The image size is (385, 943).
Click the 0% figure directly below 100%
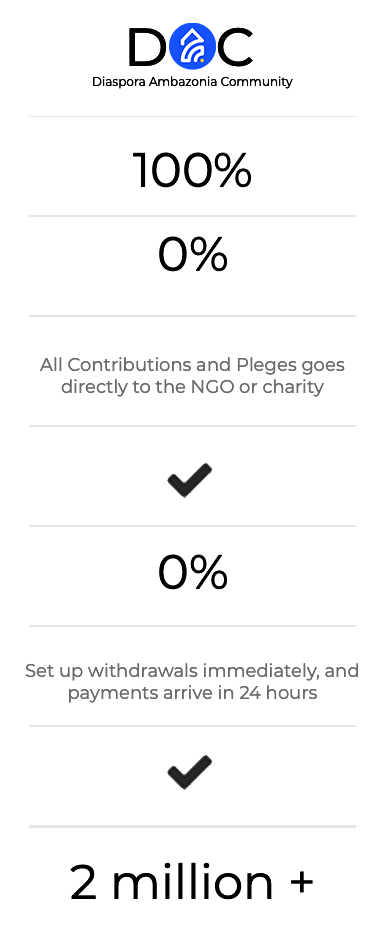(x=192, y=255)
